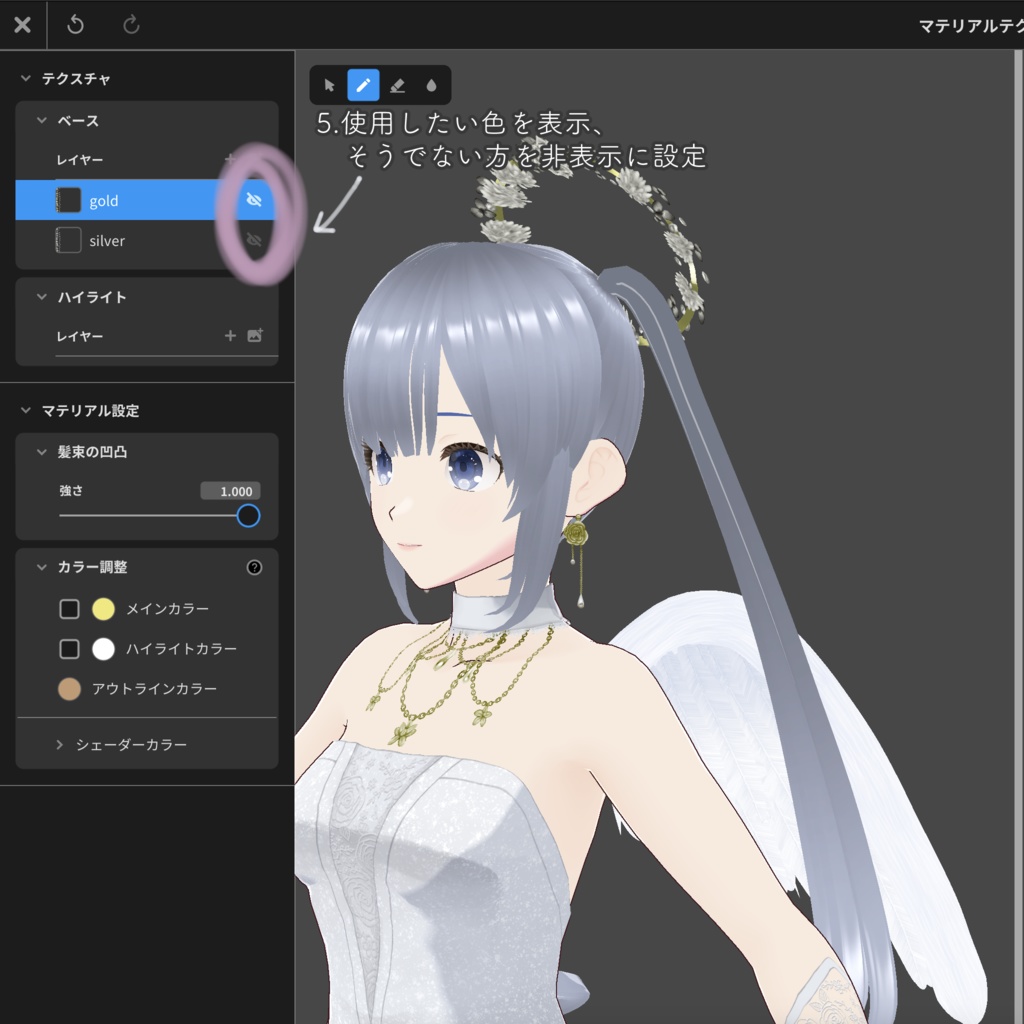Open the カラー調整 help icon

coord(255,567)
